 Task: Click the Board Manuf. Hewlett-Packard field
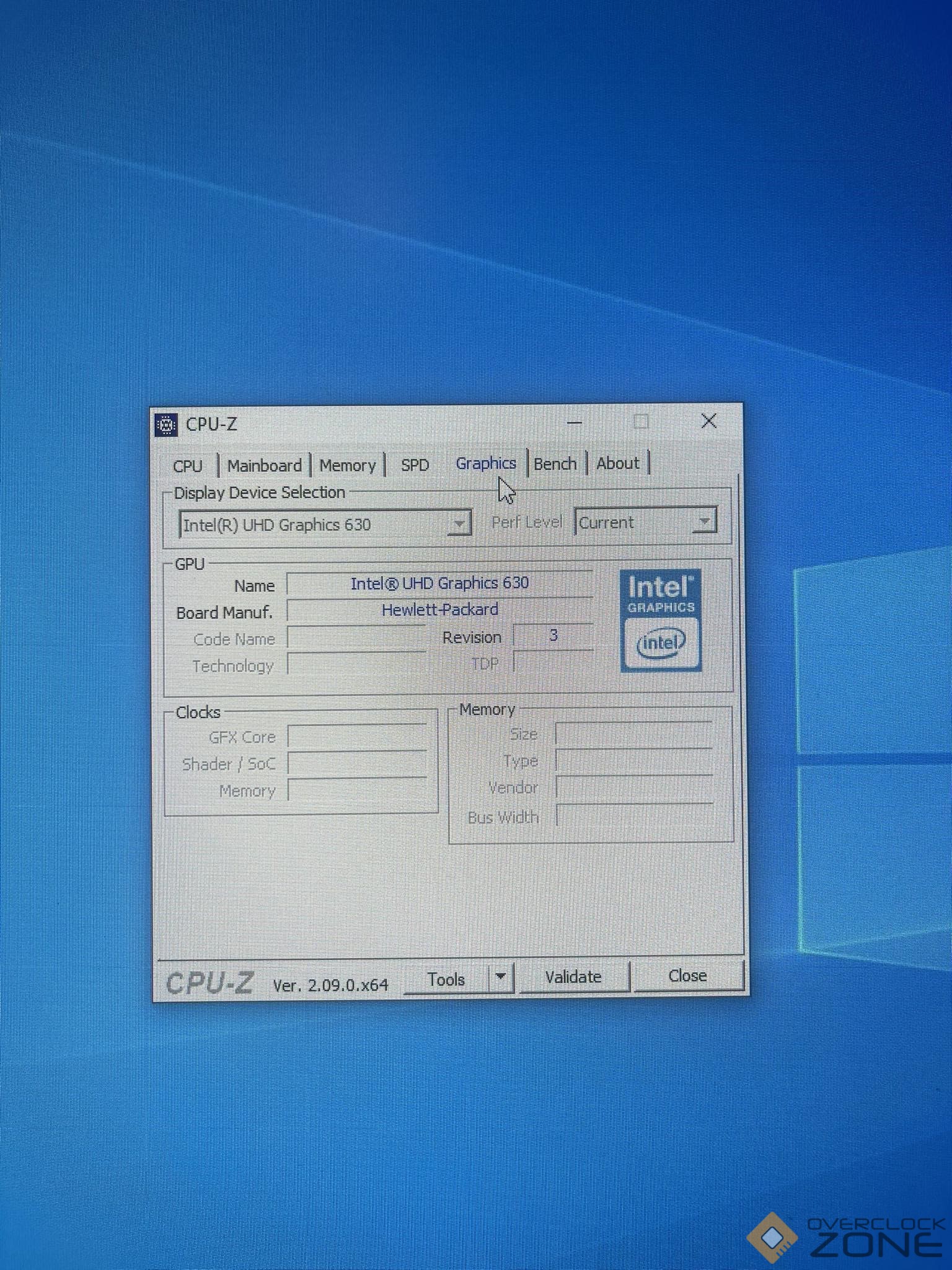point(439,610)
